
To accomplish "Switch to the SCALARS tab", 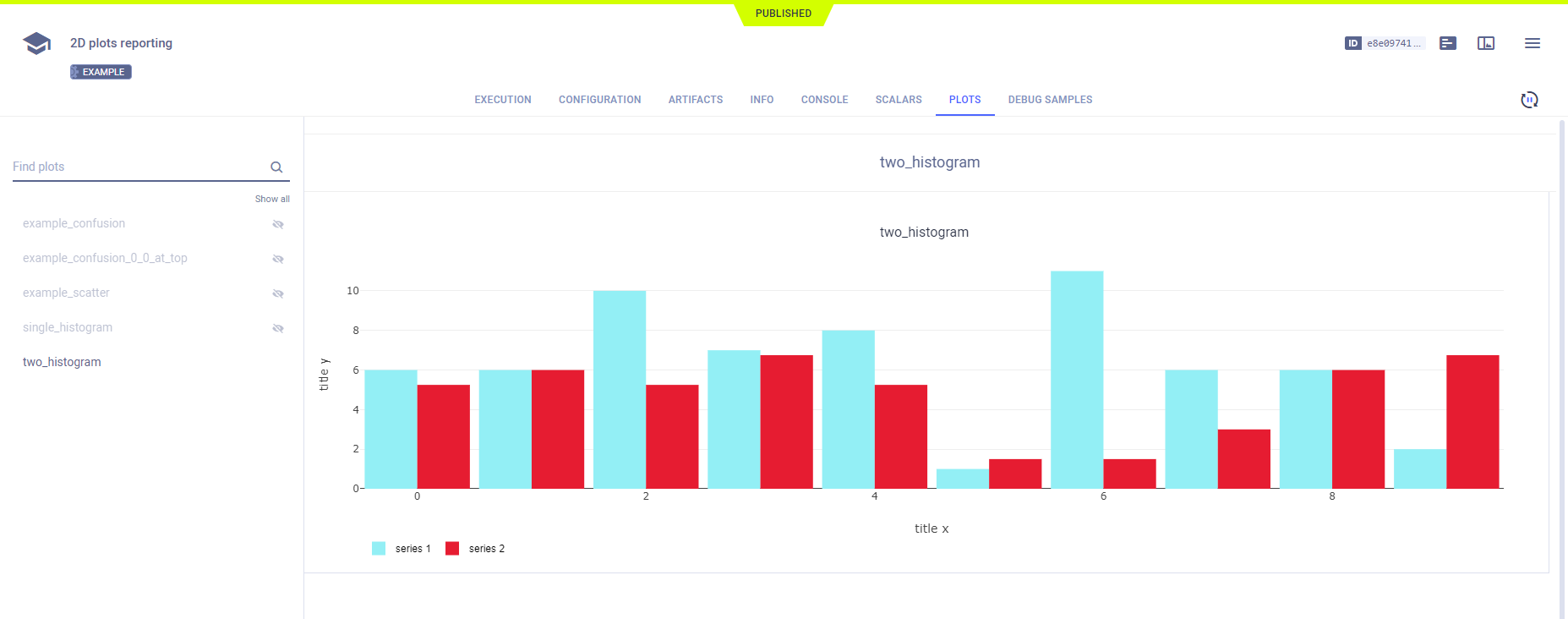I will 899,100.
